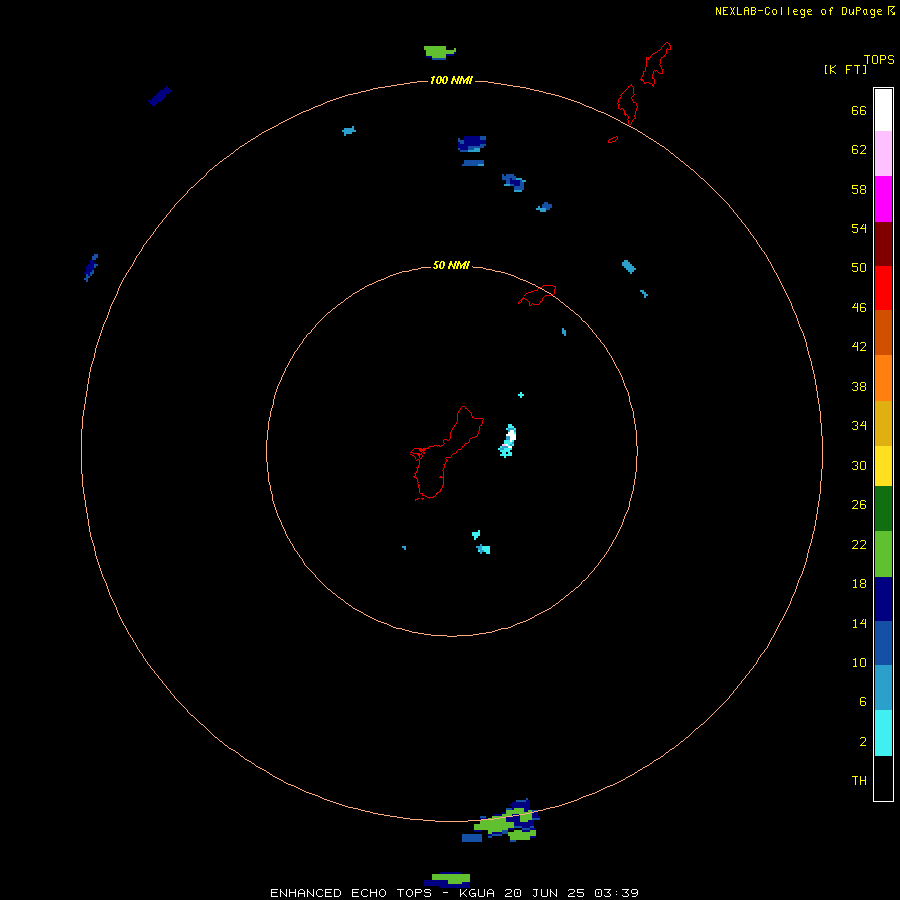Click the legend value '46'

pos(859,308)
